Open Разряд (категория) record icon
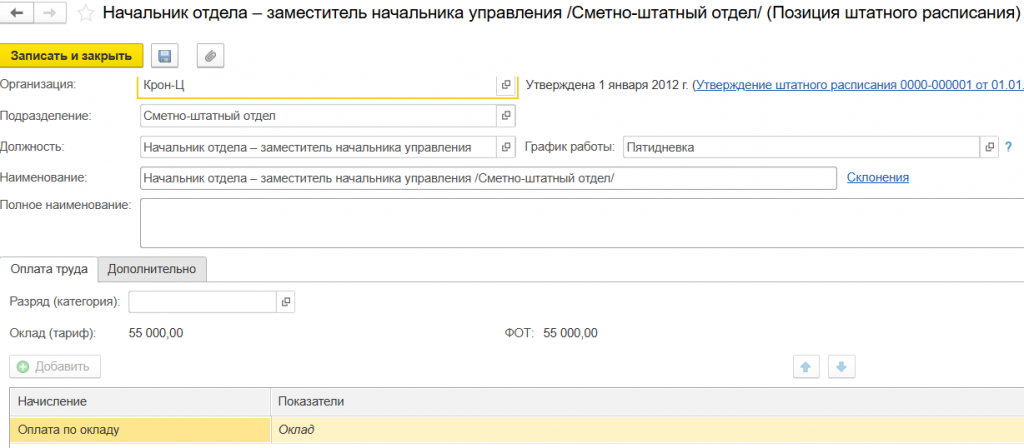This screenshot has width=1024, height=448. [x=285, y=302]
